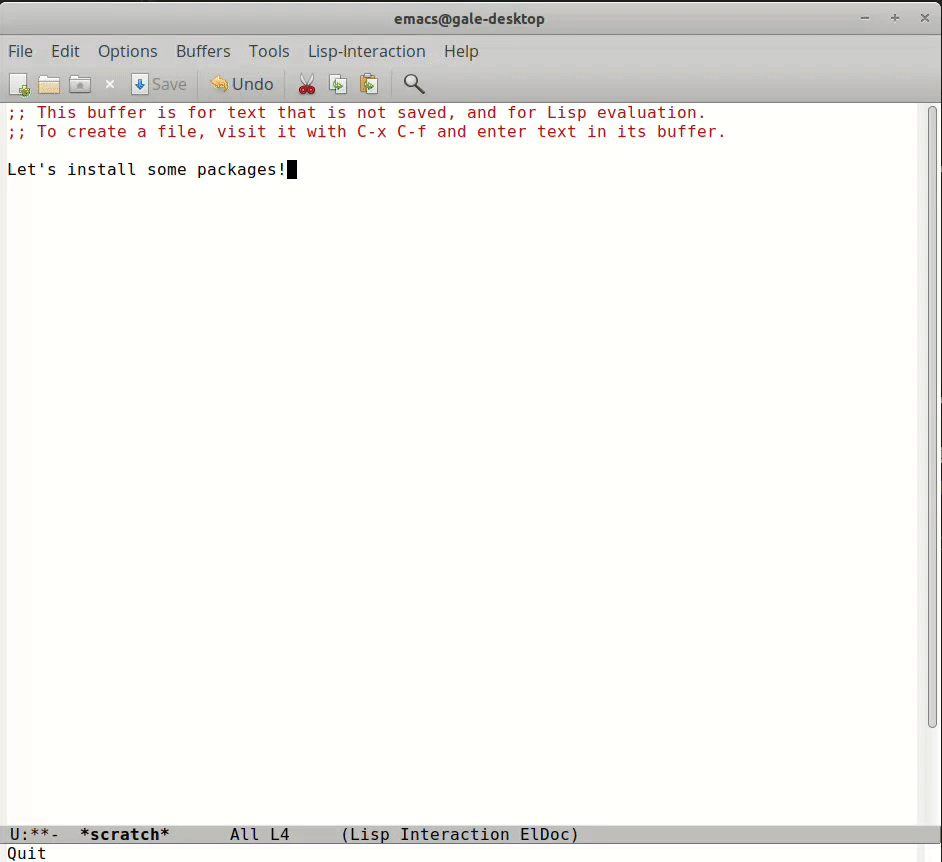
Task: Open the Lisp-Interaction menu
Action: (x=366, y=51)
